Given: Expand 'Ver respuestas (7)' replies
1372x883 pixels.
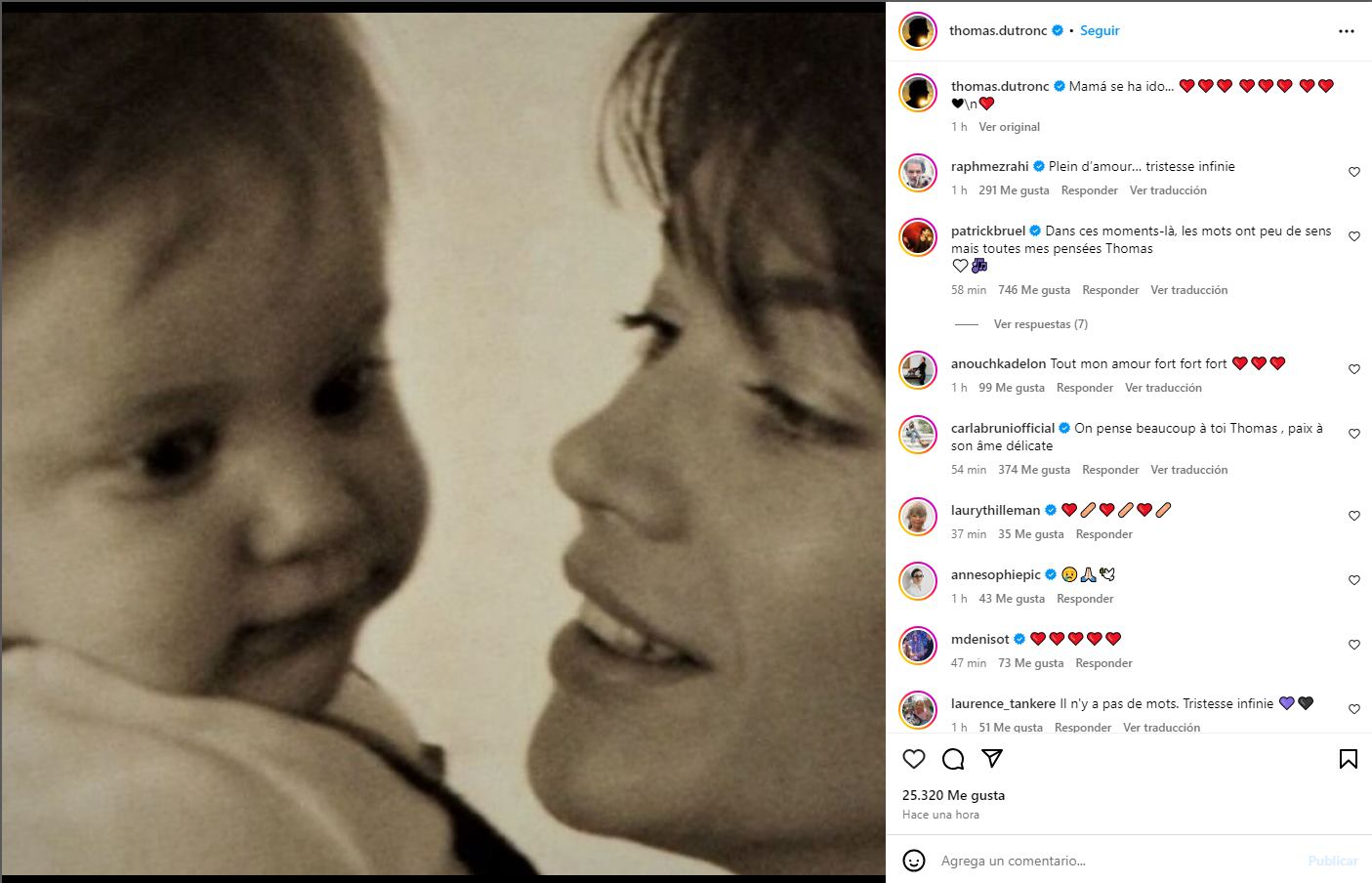Looking at the screenshot, I should [x=1040, y=324].
